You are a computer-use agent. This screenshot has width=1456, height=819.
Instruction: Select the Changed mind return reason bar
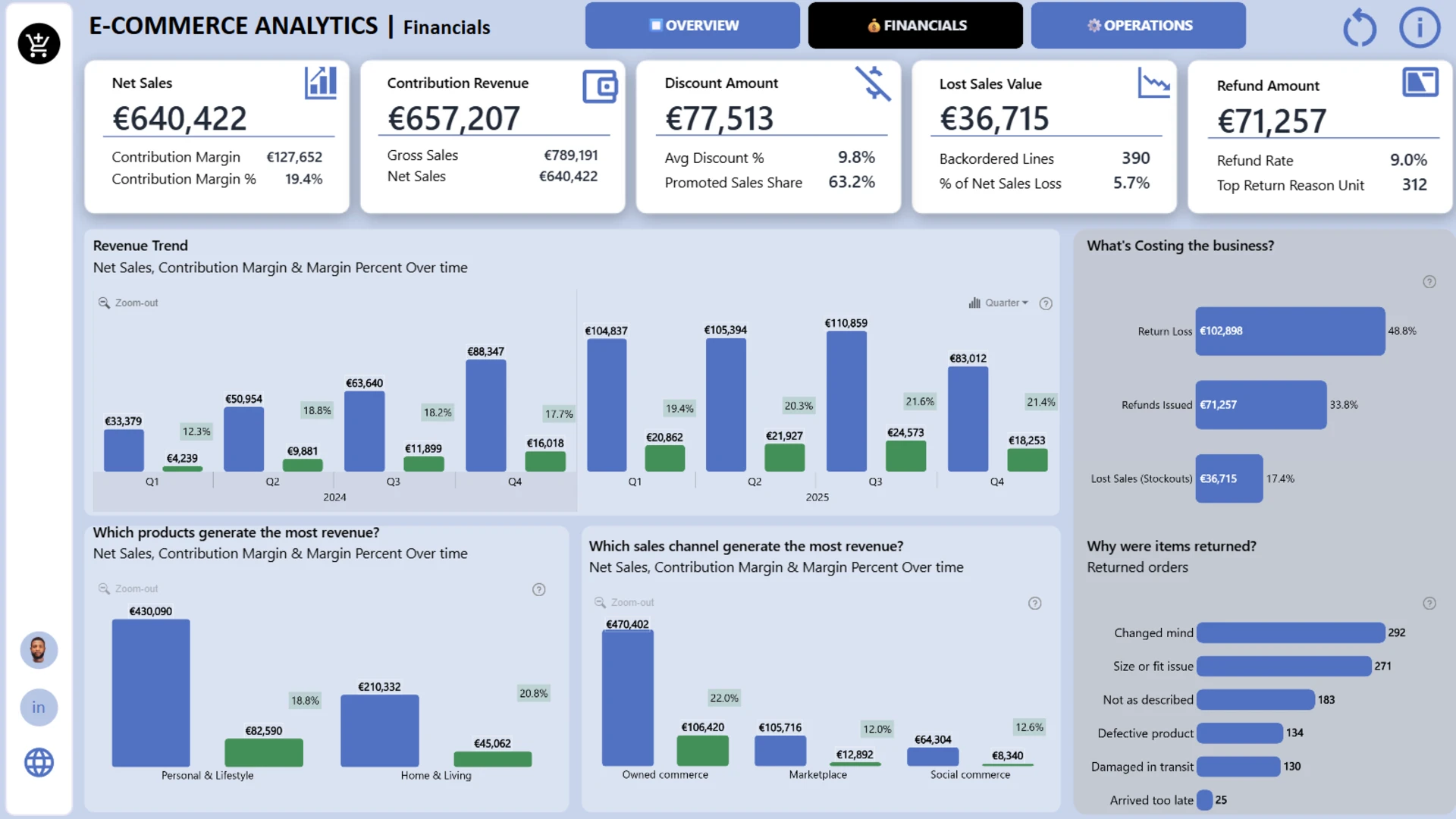point(1291,632)
